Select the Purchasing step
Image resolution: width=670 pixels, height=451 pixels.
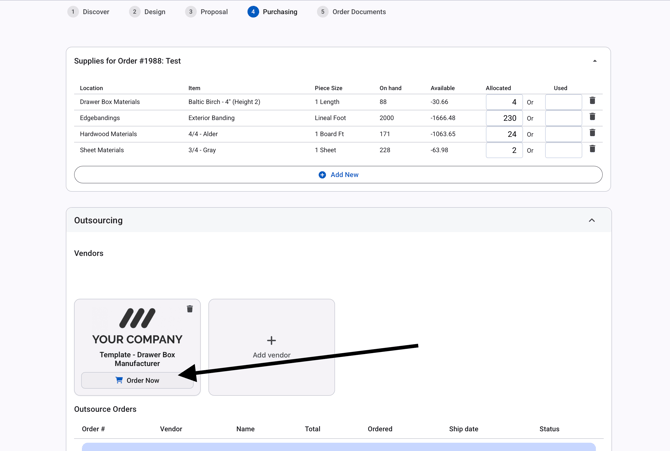tap(273, 12)
